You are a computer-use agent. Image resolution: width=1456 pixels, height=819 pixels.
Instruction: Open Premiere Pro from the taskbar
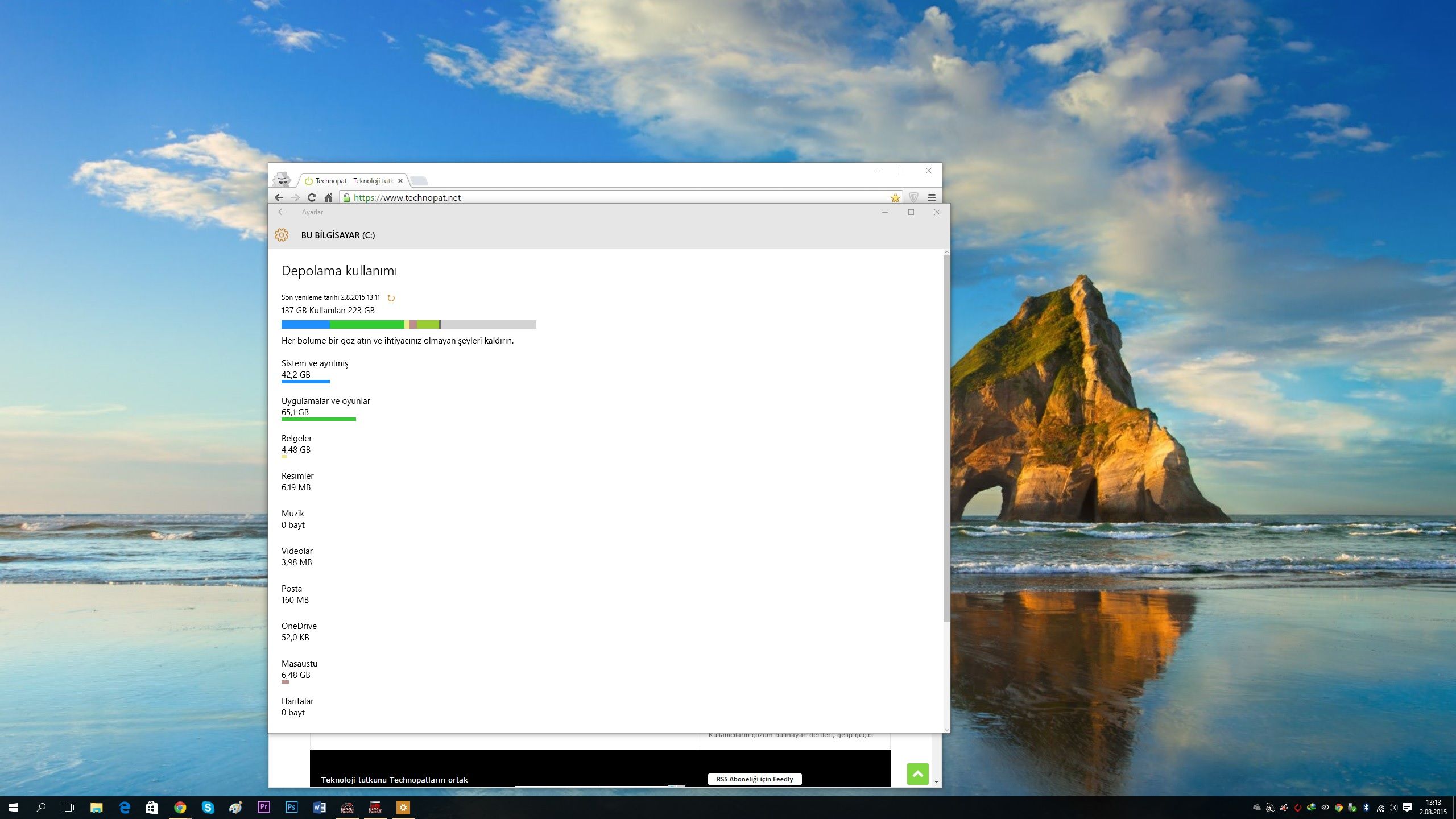(263, 807)
